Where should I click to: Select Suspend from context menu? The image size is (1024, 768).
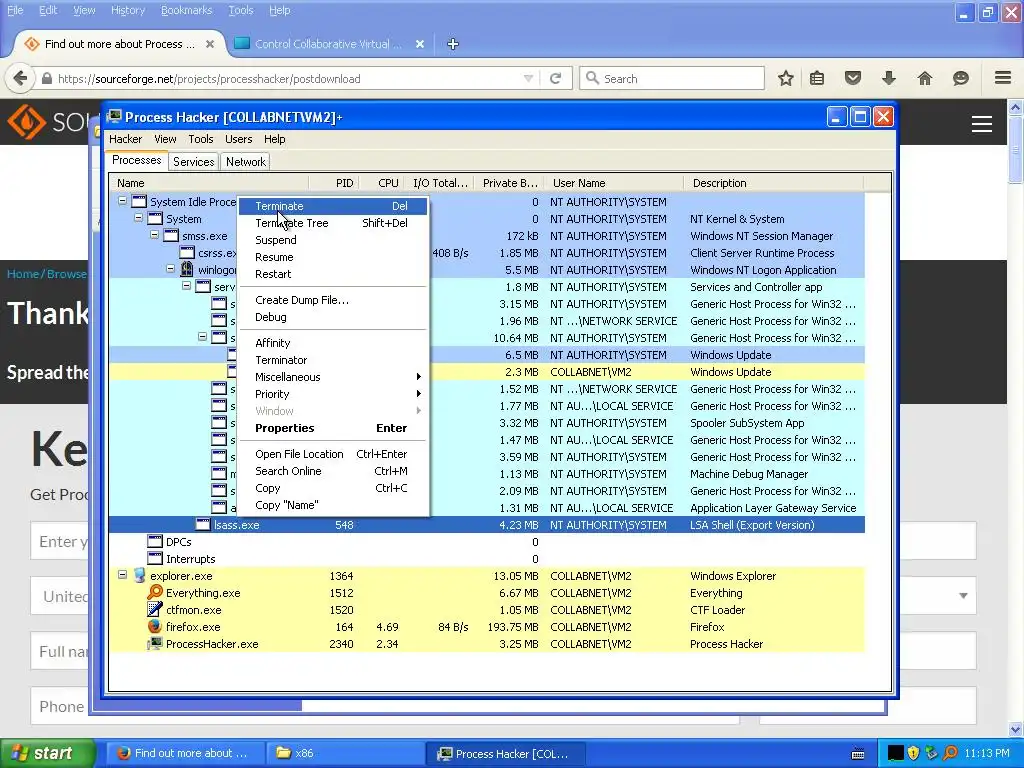coord(333,240)
